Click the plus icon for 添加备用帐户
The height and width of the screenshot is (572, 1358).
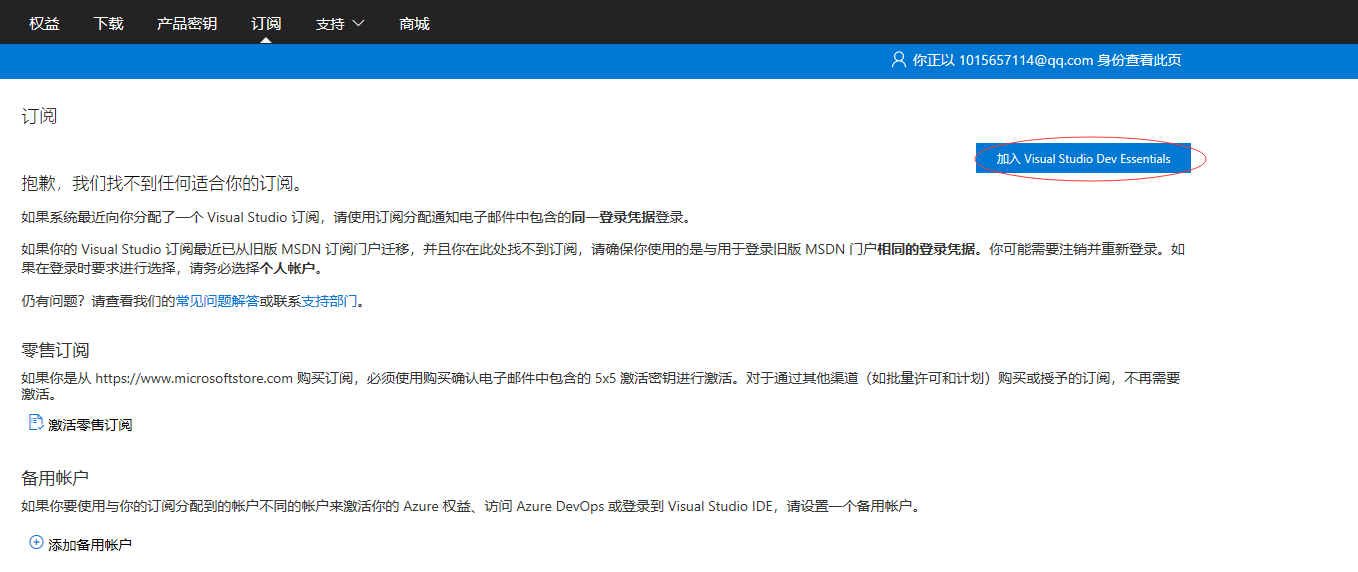tap(37, 543)
